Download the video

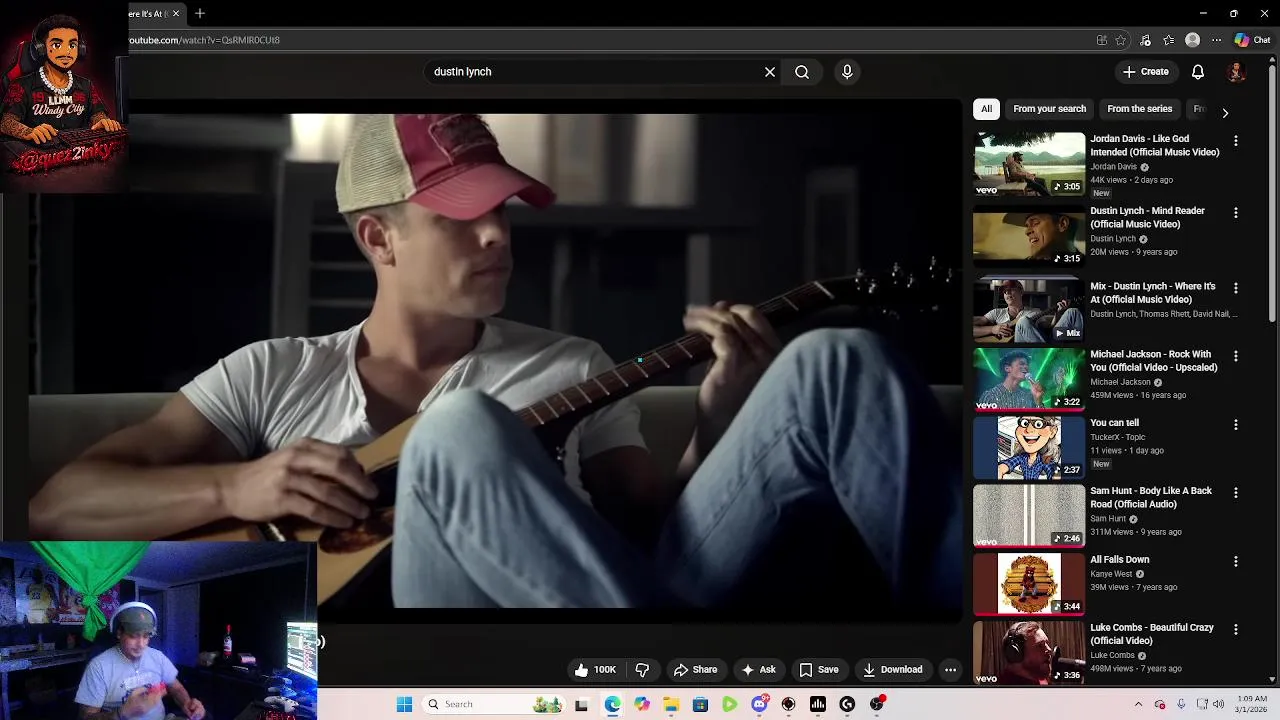[x=892, y=670]
